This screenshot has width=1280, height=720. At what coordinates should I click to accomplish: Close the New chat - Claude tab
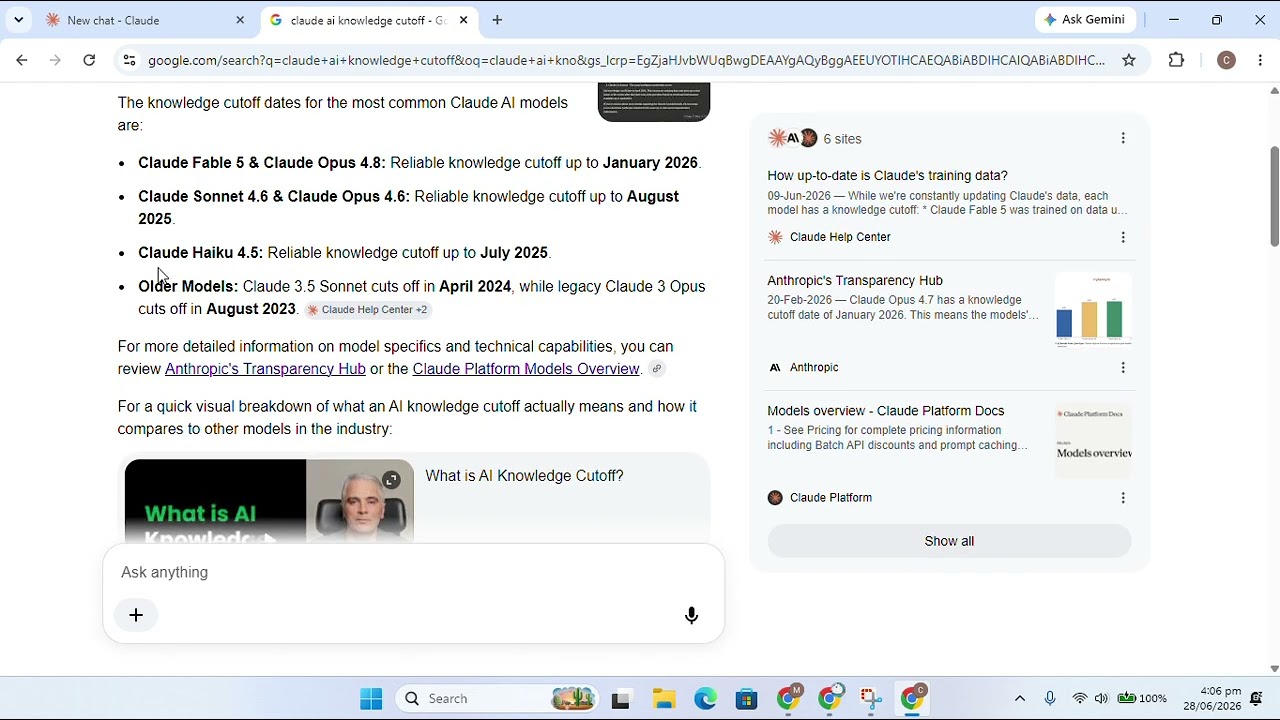[x=240, y=20]
